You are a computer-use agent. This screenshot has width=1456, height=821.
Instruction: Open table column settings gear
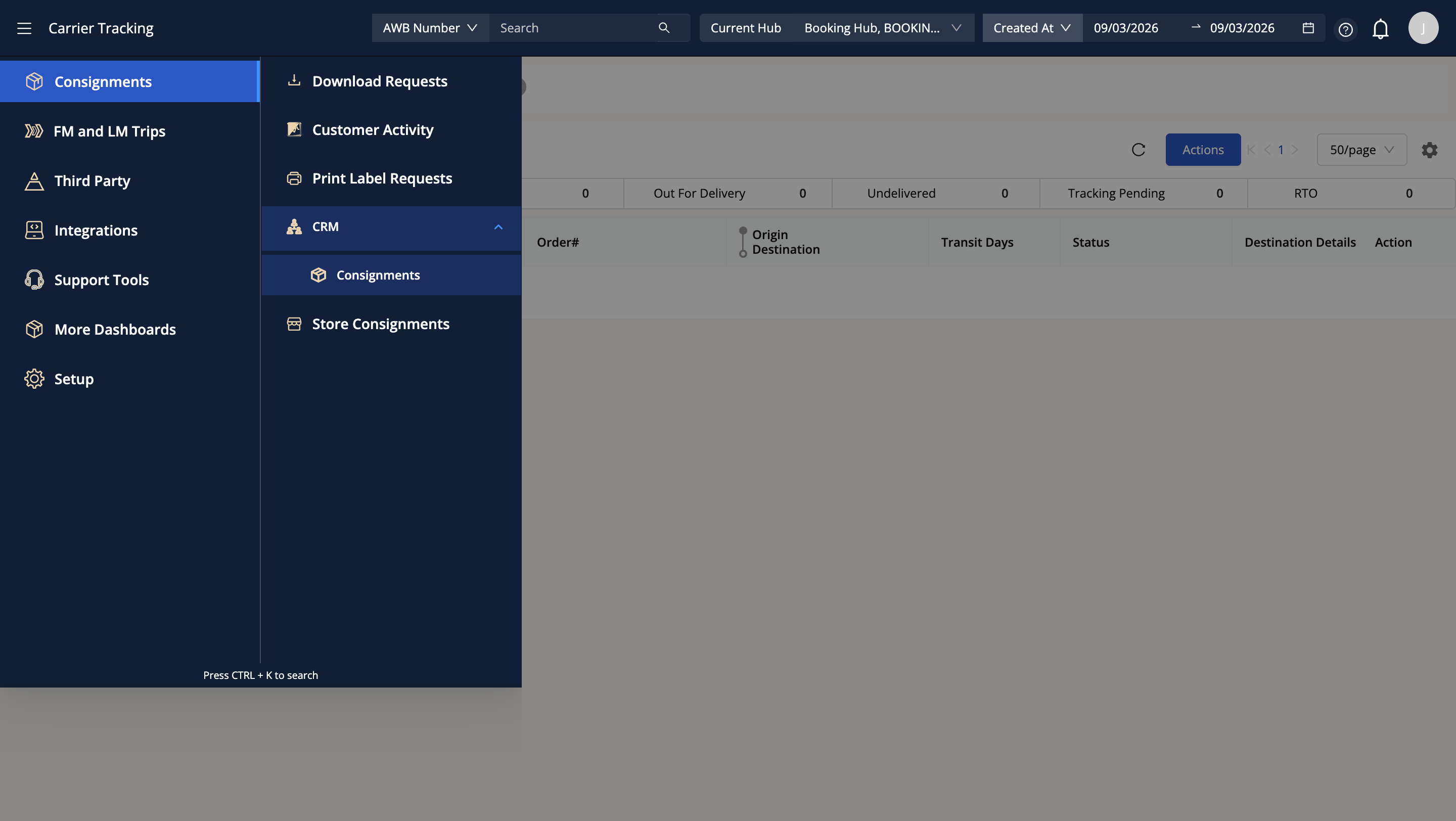pos(1429,150)
